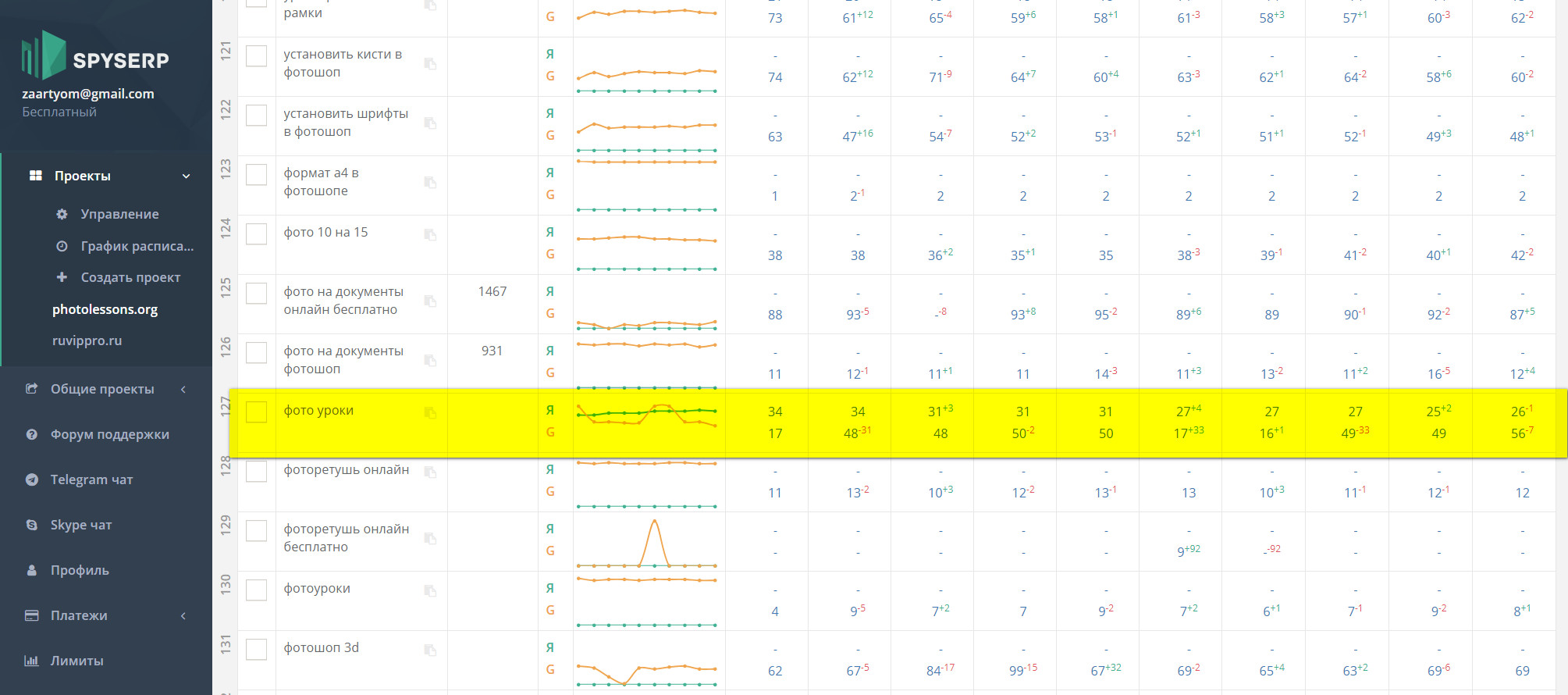Copy keyword фото уроки icon
The image size is (1568, 695).
point(430,412)
